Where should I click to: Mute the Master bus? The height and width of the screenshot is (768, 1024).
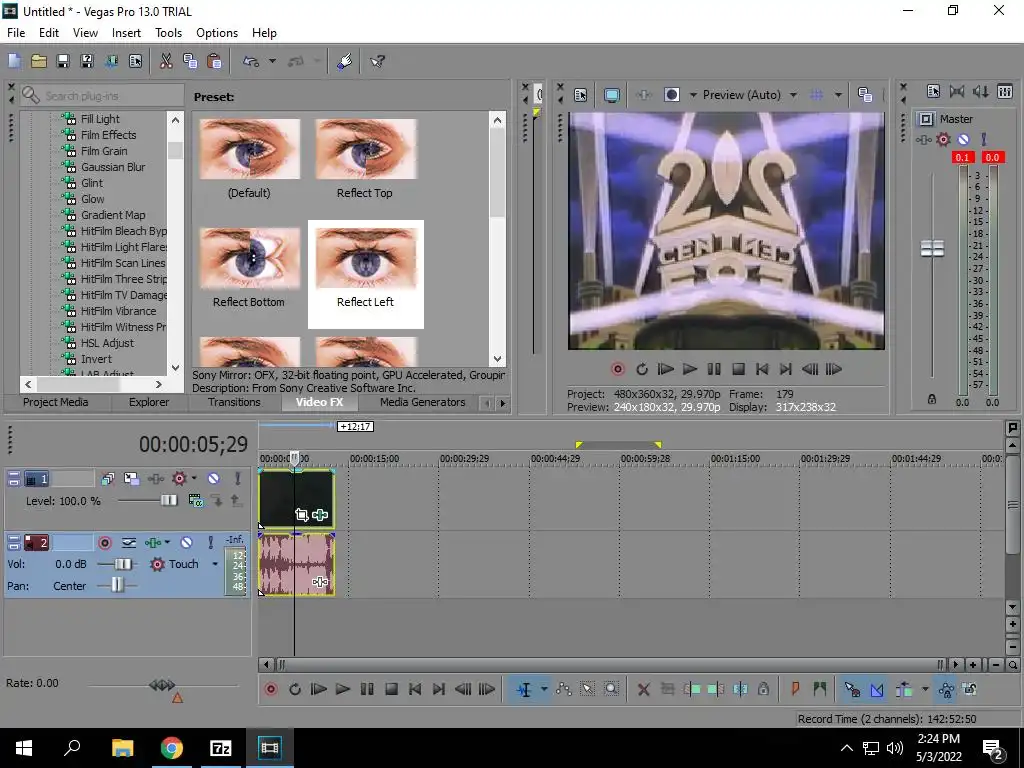tap(963, 139)
